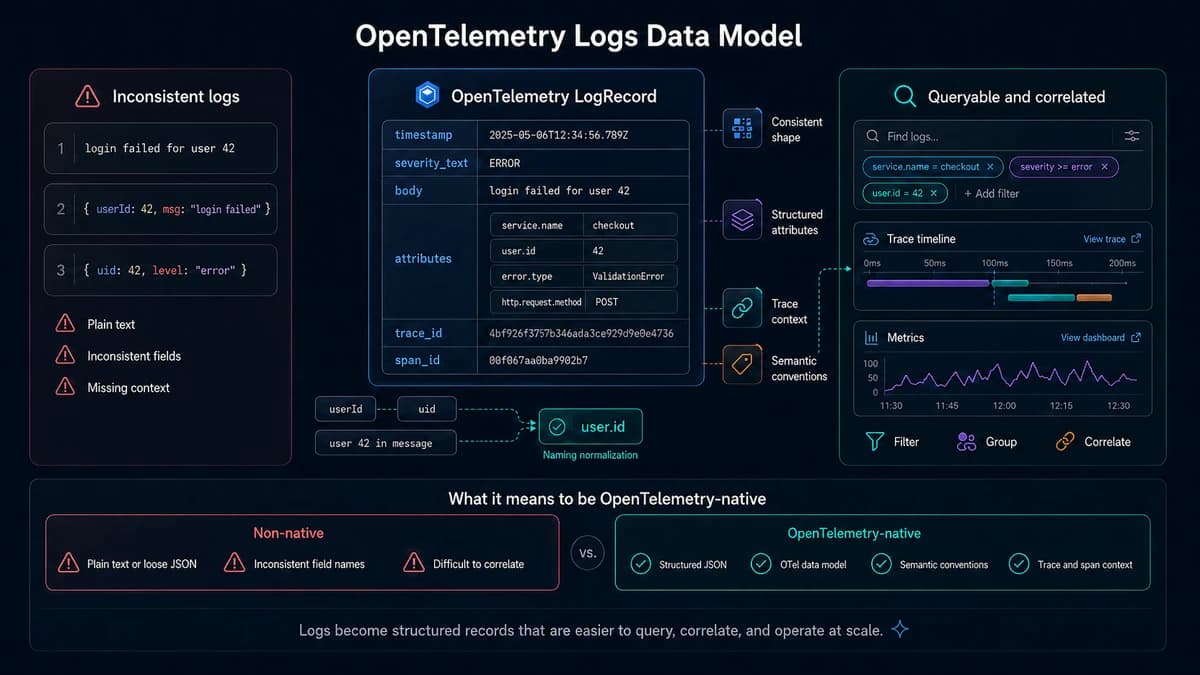This screenshot has width=1200, height=675.
Task: Toggle the Structured JSON checkmark
Action: click(x=640, y=564)
